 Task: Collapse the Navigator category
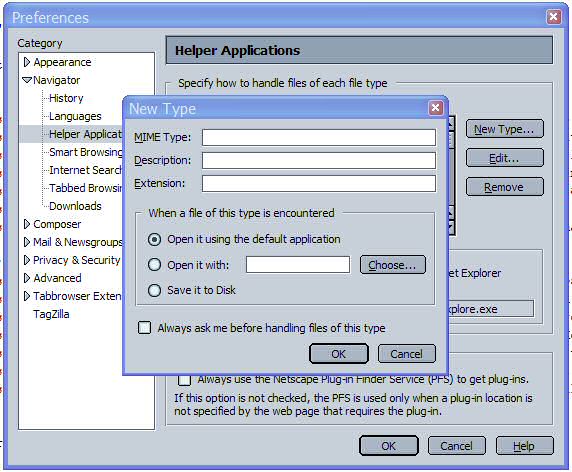click(27, 80)
